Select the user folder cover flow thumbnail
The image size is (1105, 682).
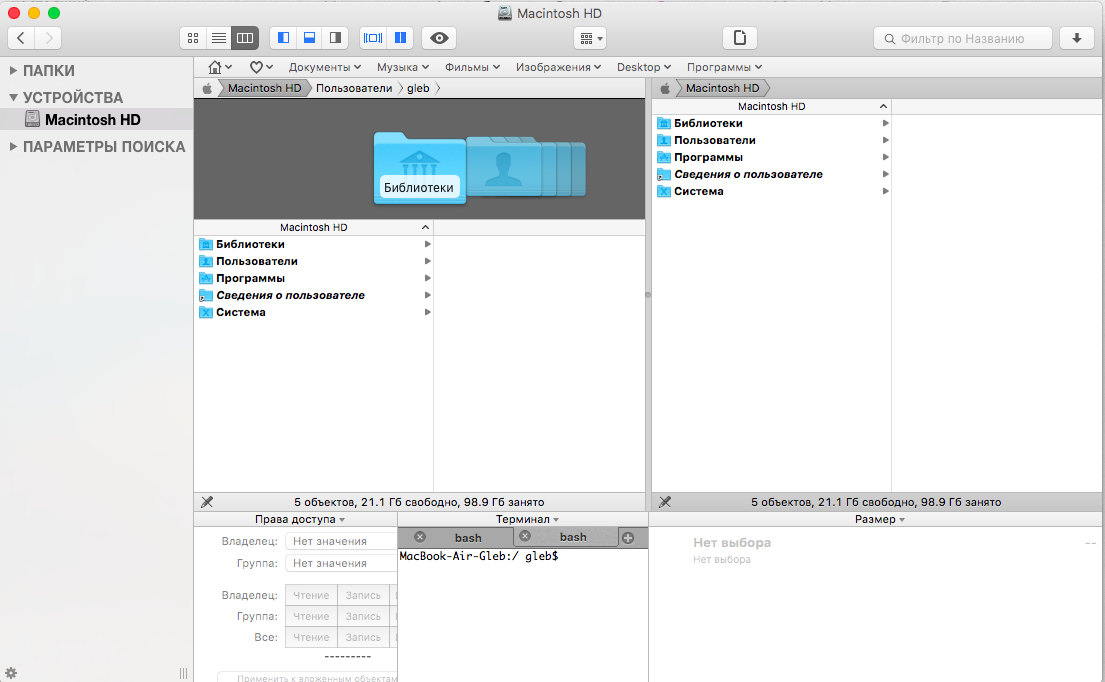tap(503, 167)
